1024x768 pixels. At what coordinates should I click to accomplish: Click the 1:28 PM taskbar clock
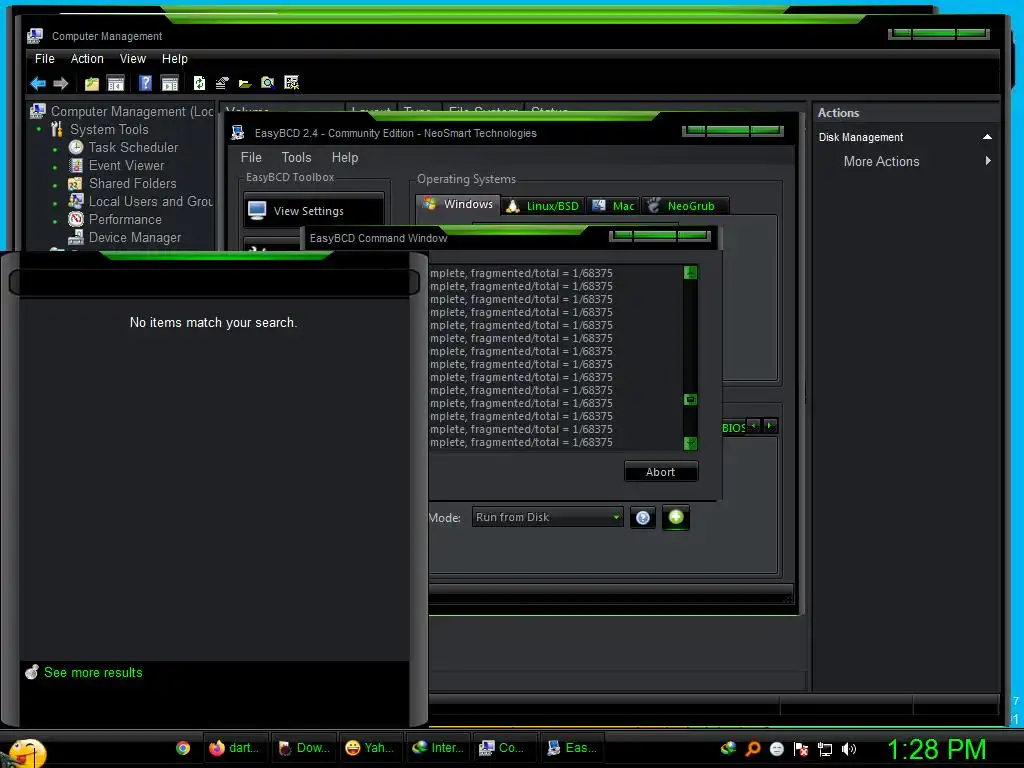tap(936, 749)
